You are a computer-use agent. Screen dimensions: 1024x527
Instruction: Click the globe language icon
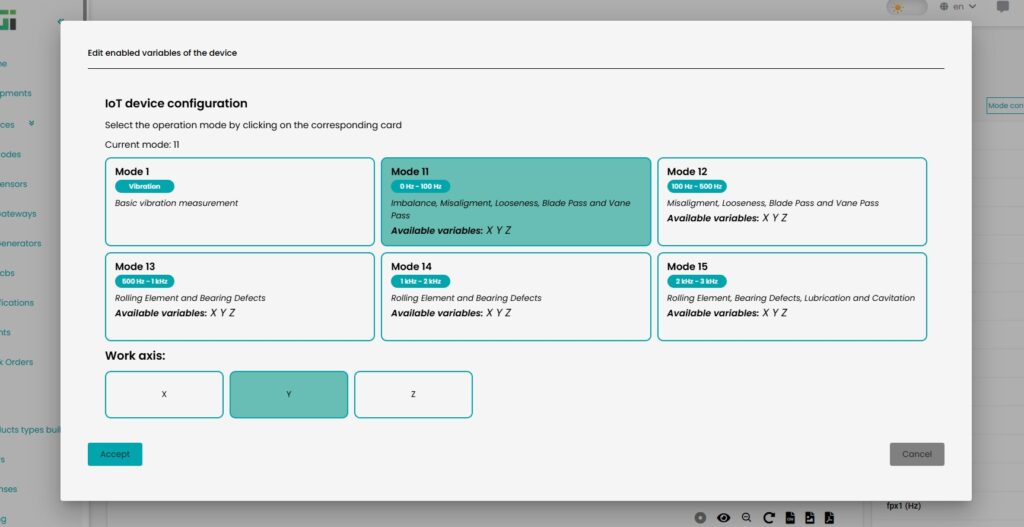(945, 7)
